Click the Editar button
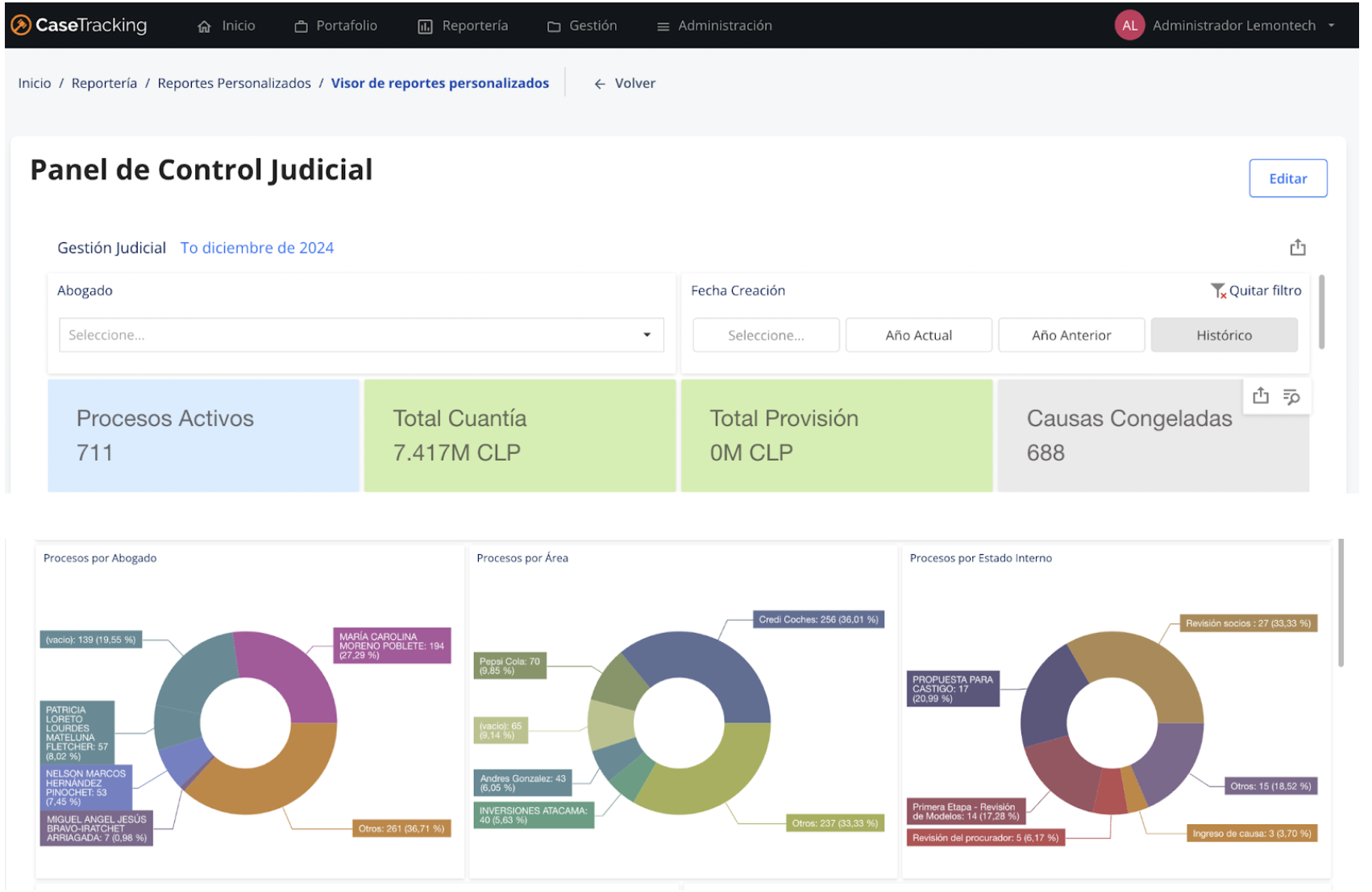 click(1287, 178)
